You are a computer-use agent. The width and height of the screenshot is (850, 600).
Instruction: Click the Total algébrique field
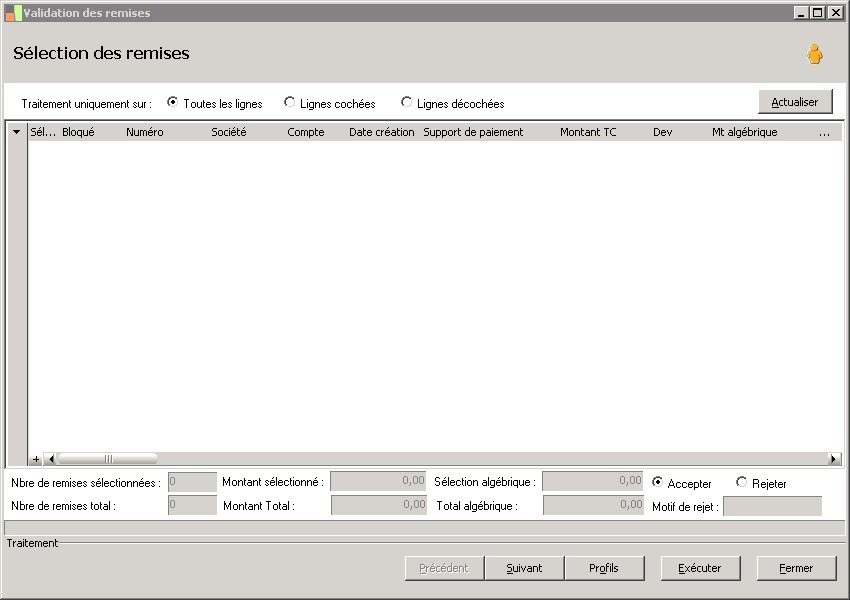point(593,505)
